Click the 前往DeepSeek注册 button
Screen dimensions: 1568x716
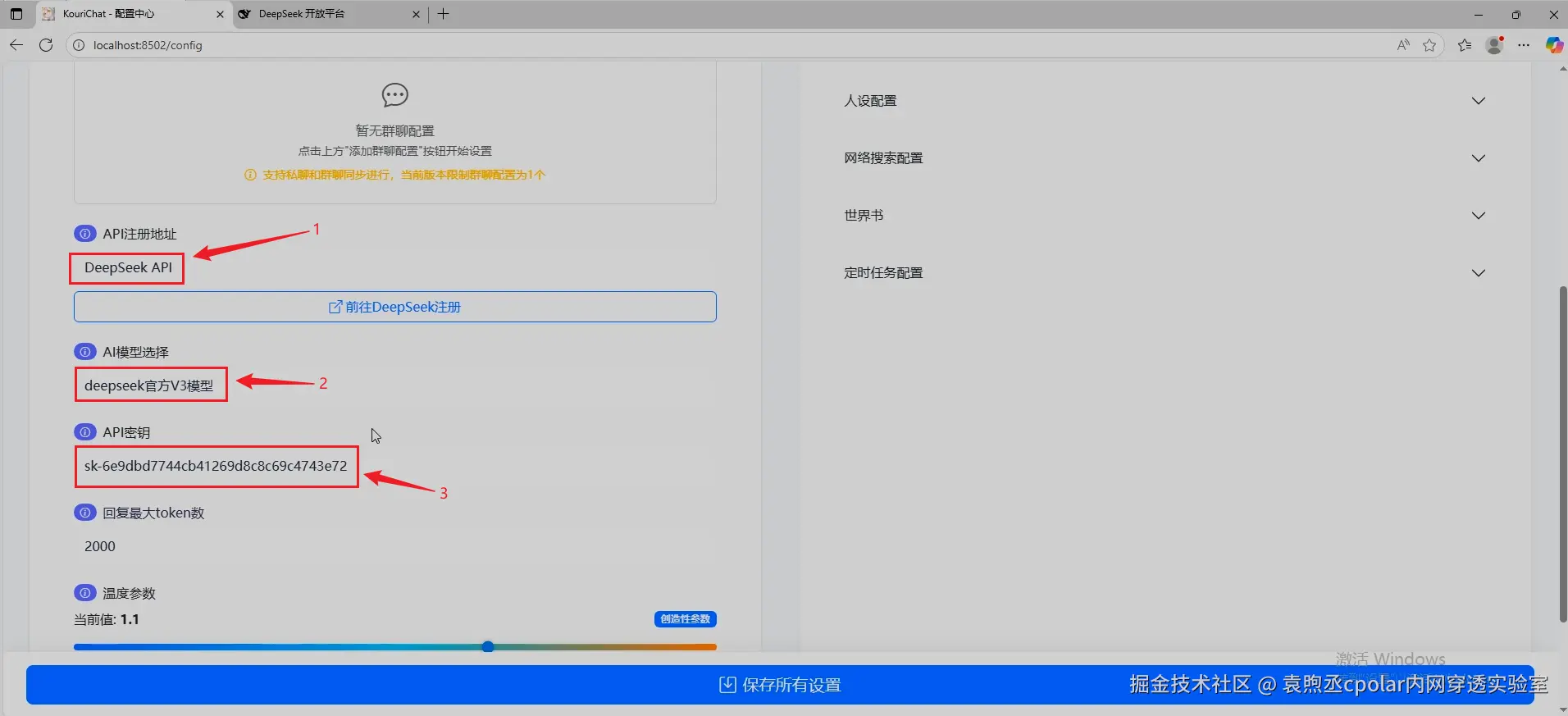point(395,307)
